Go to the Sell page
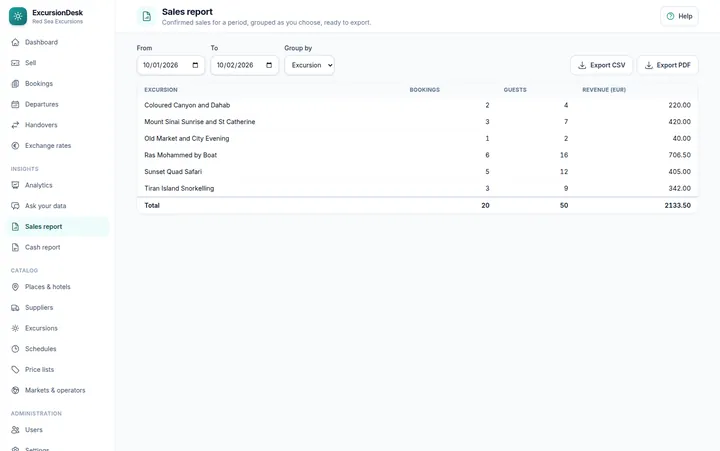This screenshot has height=451, width=720. 57,63
